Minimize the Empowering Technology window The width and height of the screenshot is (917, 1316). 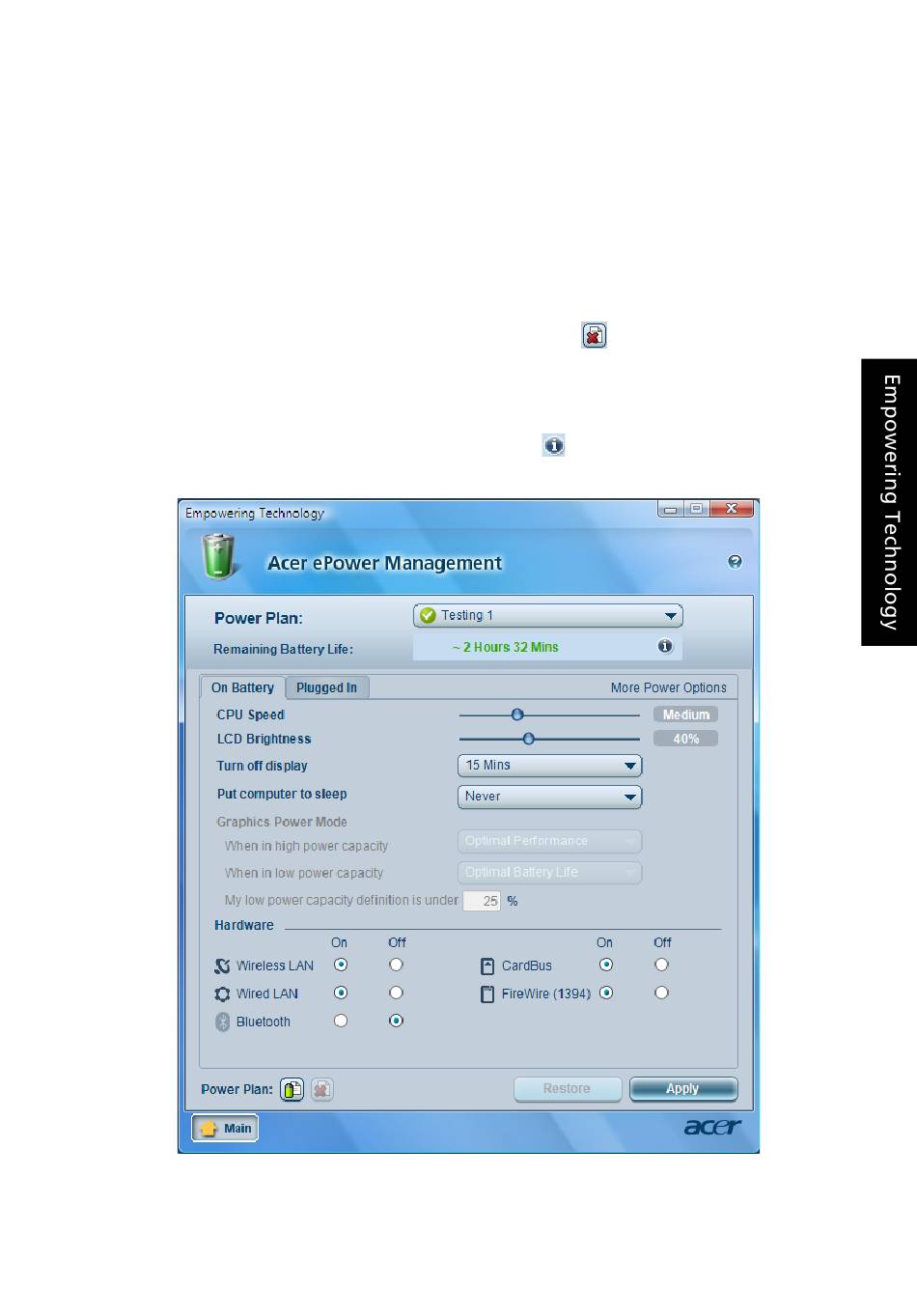pos(671,509)
